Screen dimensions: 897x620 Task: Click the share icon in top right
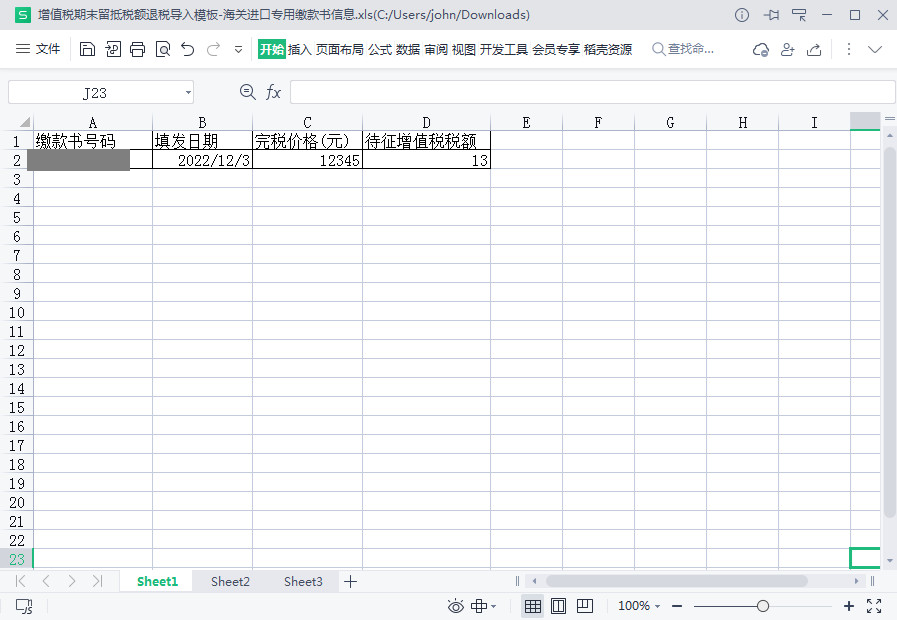814,49
